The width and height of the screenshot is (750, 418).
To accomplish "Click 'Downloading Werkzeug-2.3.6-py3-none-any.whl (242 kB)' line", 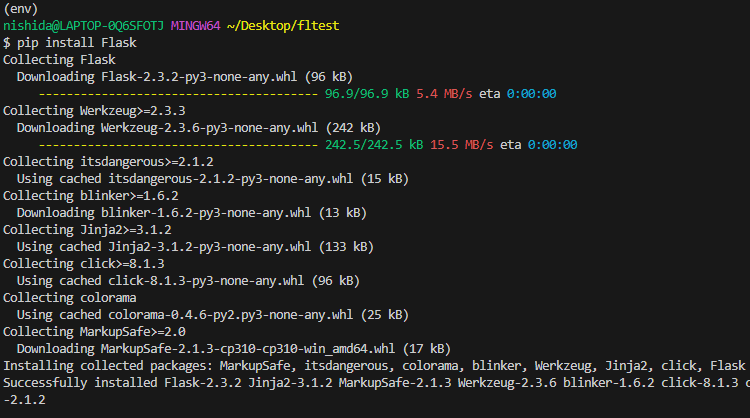I will (199, 128).
